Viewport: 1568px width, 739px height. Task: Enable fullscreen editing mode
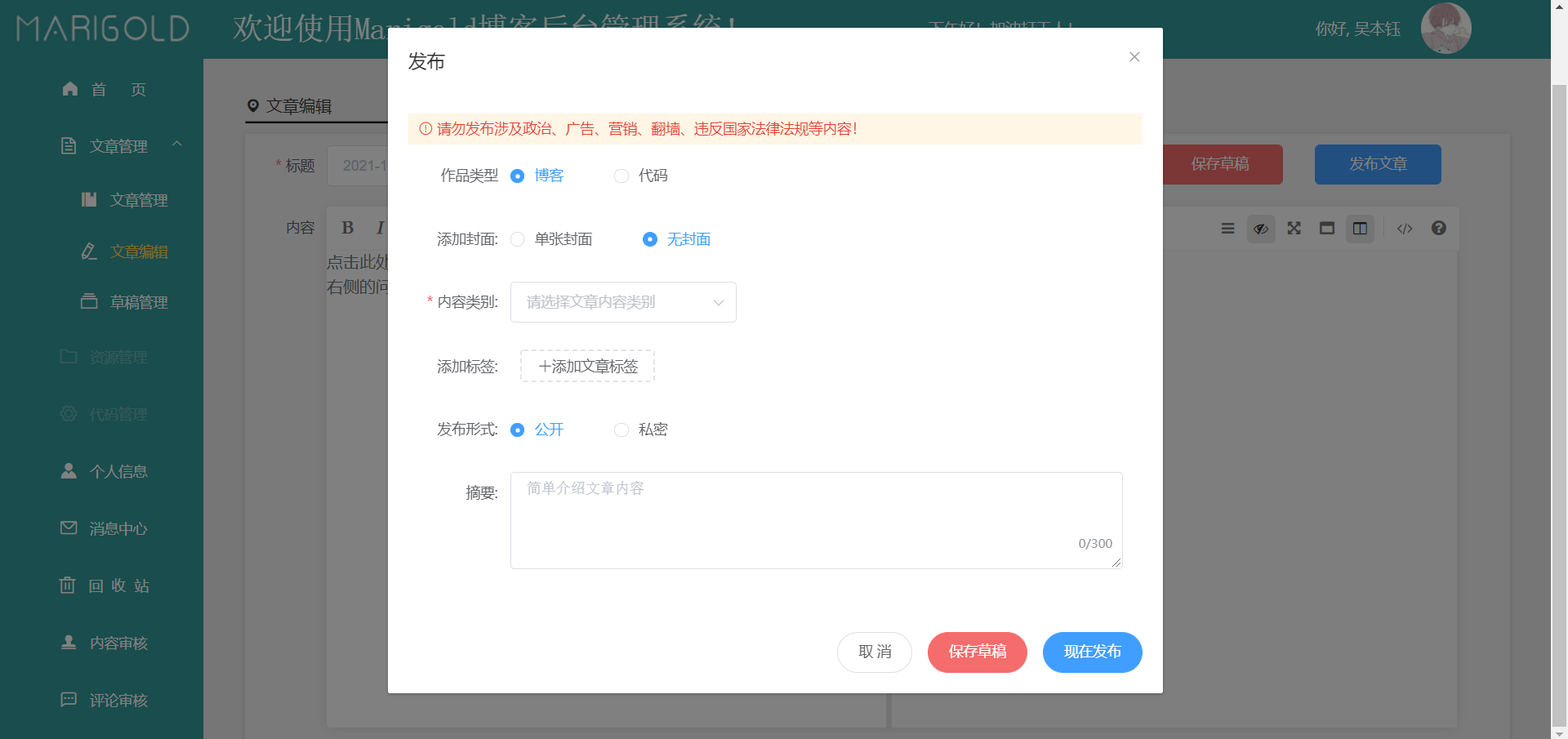(1293, 229)
